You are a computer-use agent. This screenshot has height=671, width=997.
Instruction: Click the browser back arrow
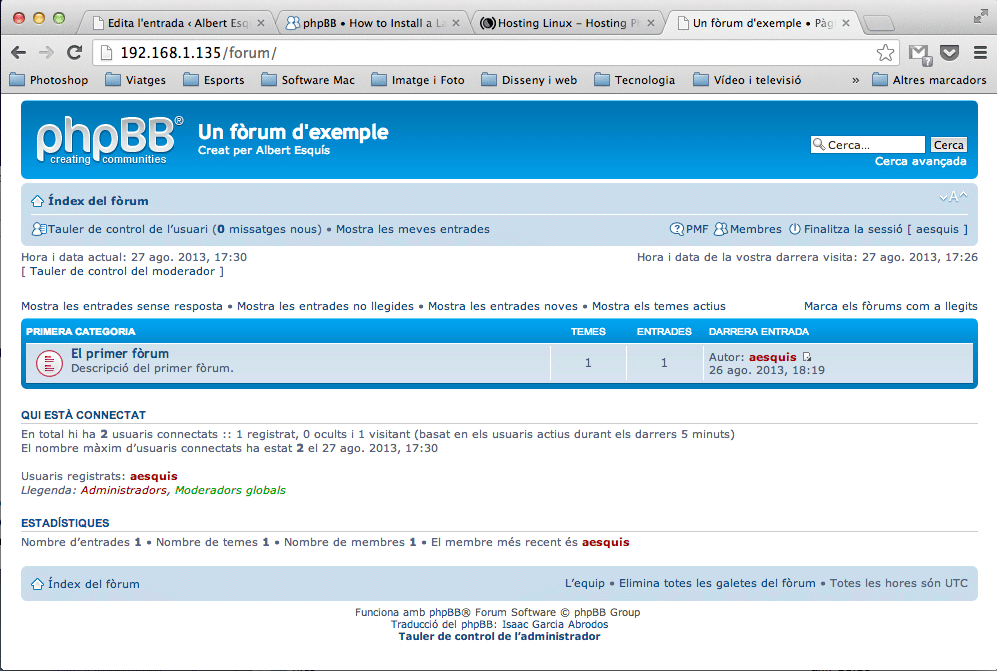click(19, 52)
